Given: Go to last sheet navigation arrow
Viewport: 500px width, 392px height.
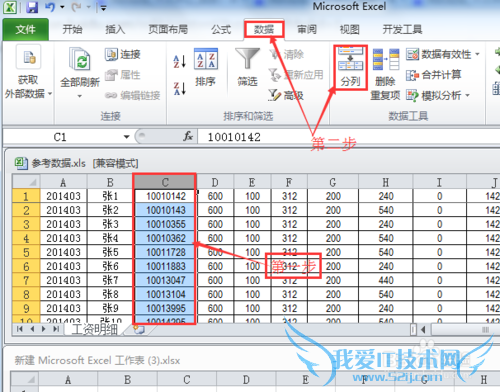Looking at the screenshot, I should tap(56, 329).
